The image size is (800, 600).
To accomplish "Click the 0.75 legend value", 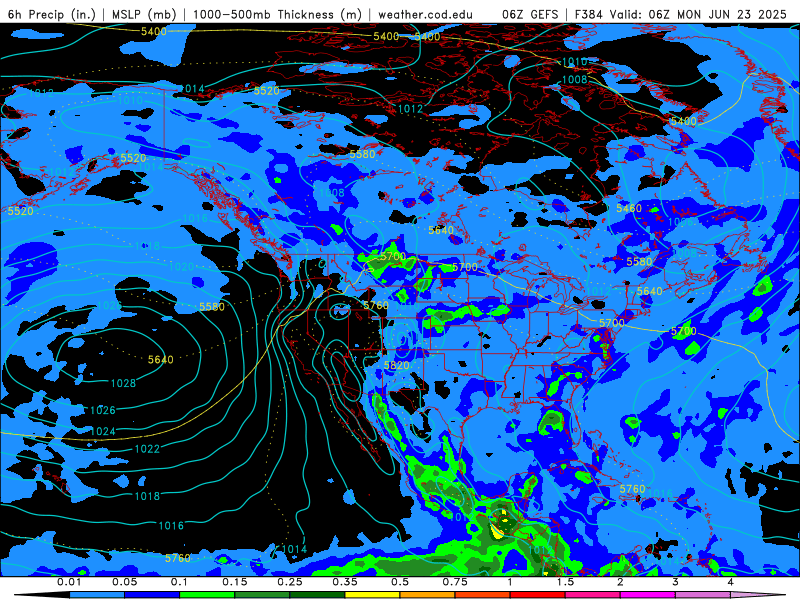I will tap(455, 582).
